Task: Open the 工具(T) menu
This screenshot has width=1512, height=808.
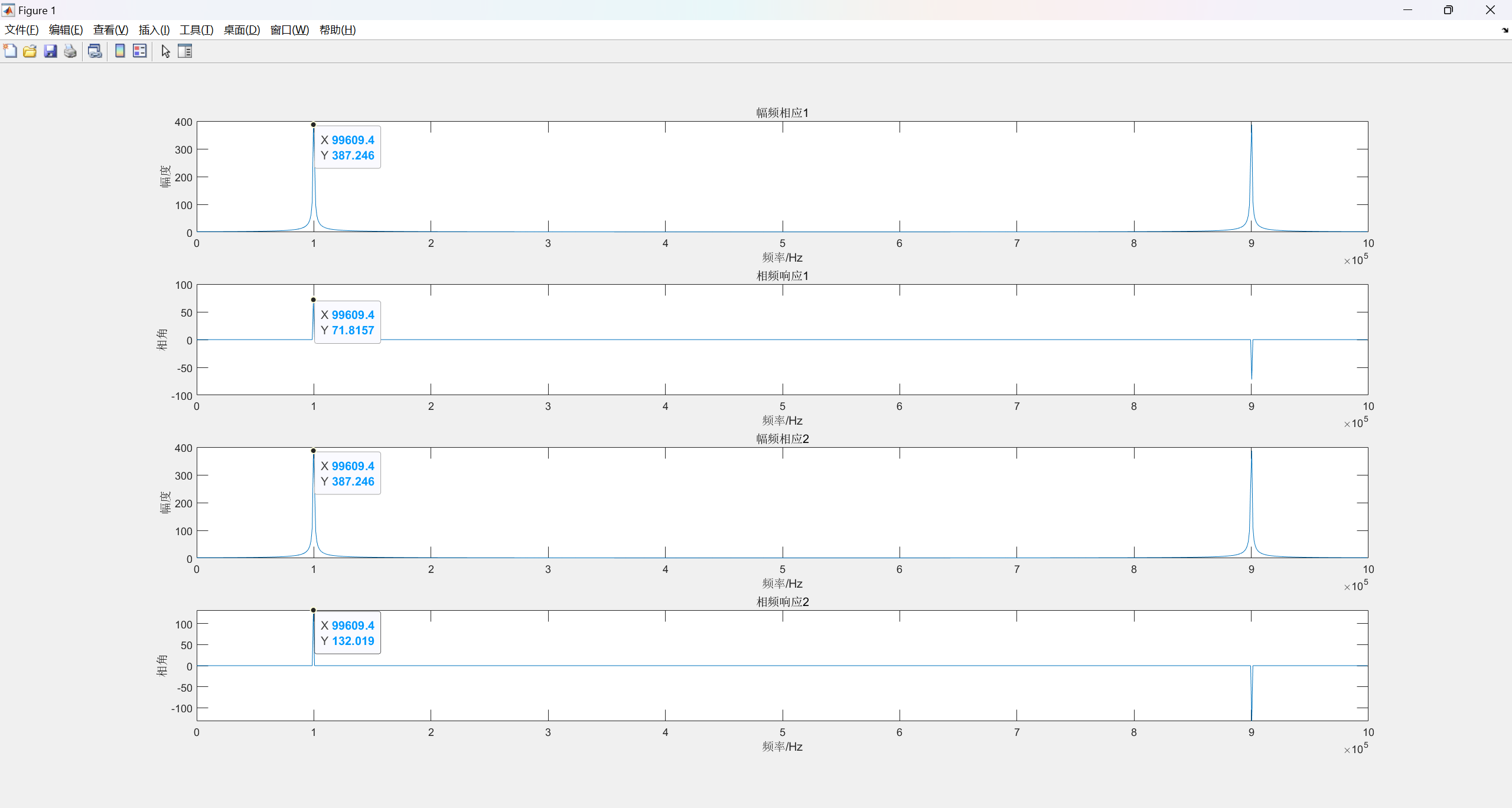Action: point(197,30)
